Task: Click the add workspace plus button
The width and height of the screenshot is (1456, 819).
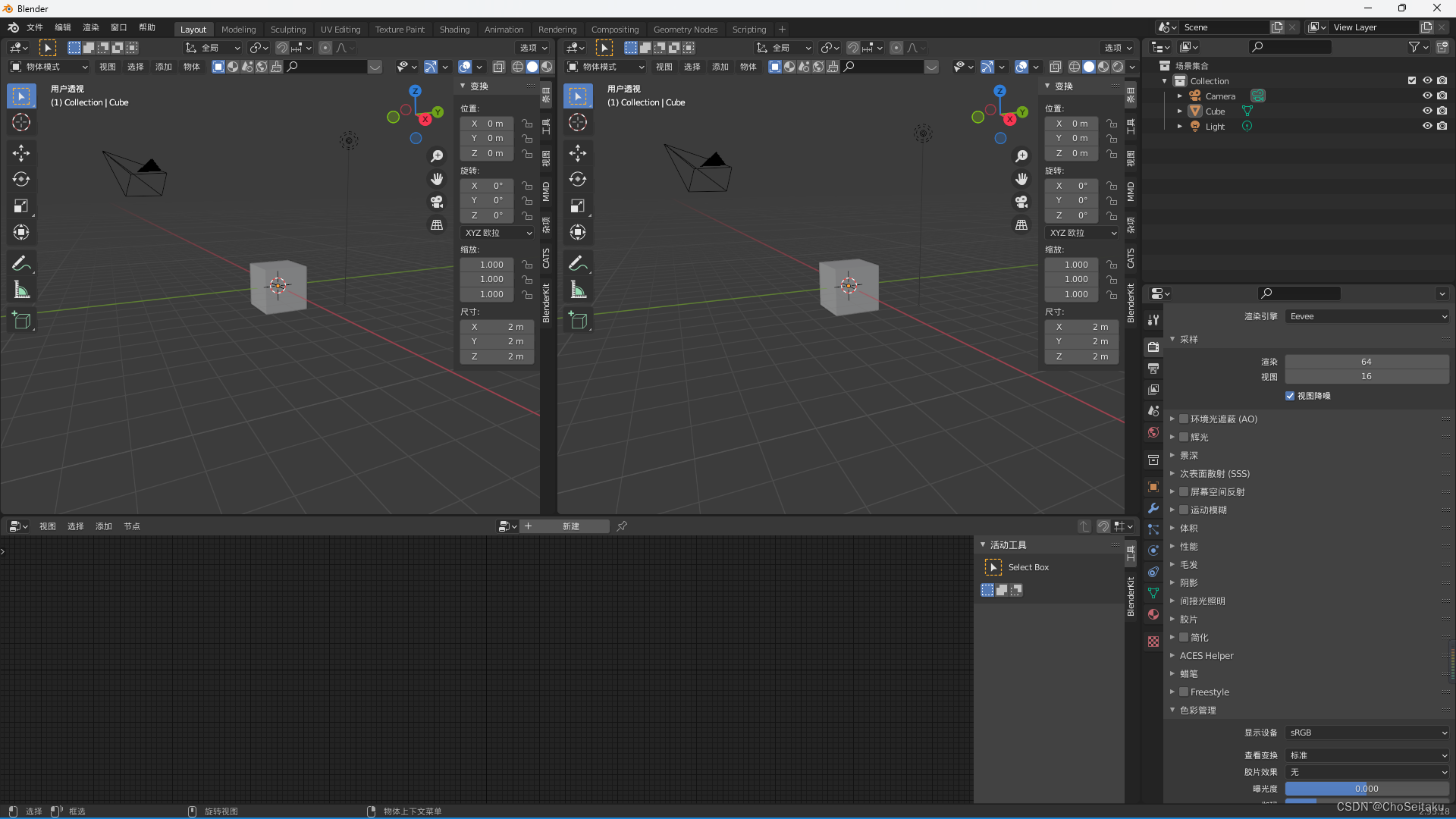Action: [782, 30]
